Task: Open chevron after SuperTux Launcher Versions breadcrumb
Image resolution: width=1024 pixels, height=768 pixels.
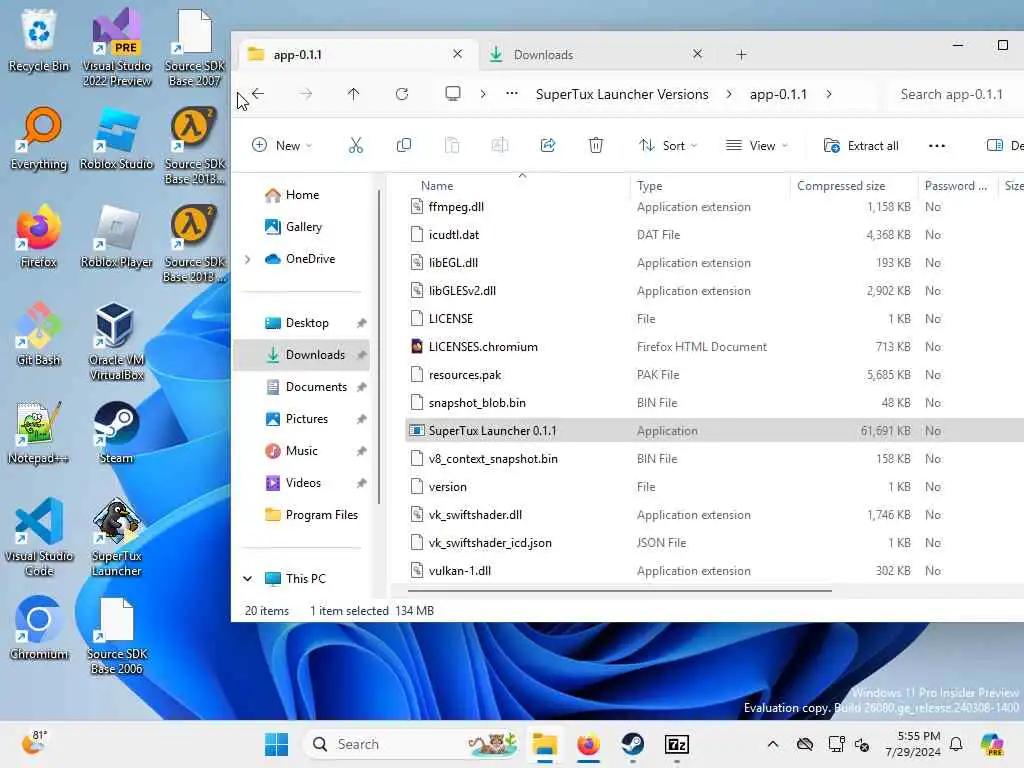Action: click(x=729, y=94)
